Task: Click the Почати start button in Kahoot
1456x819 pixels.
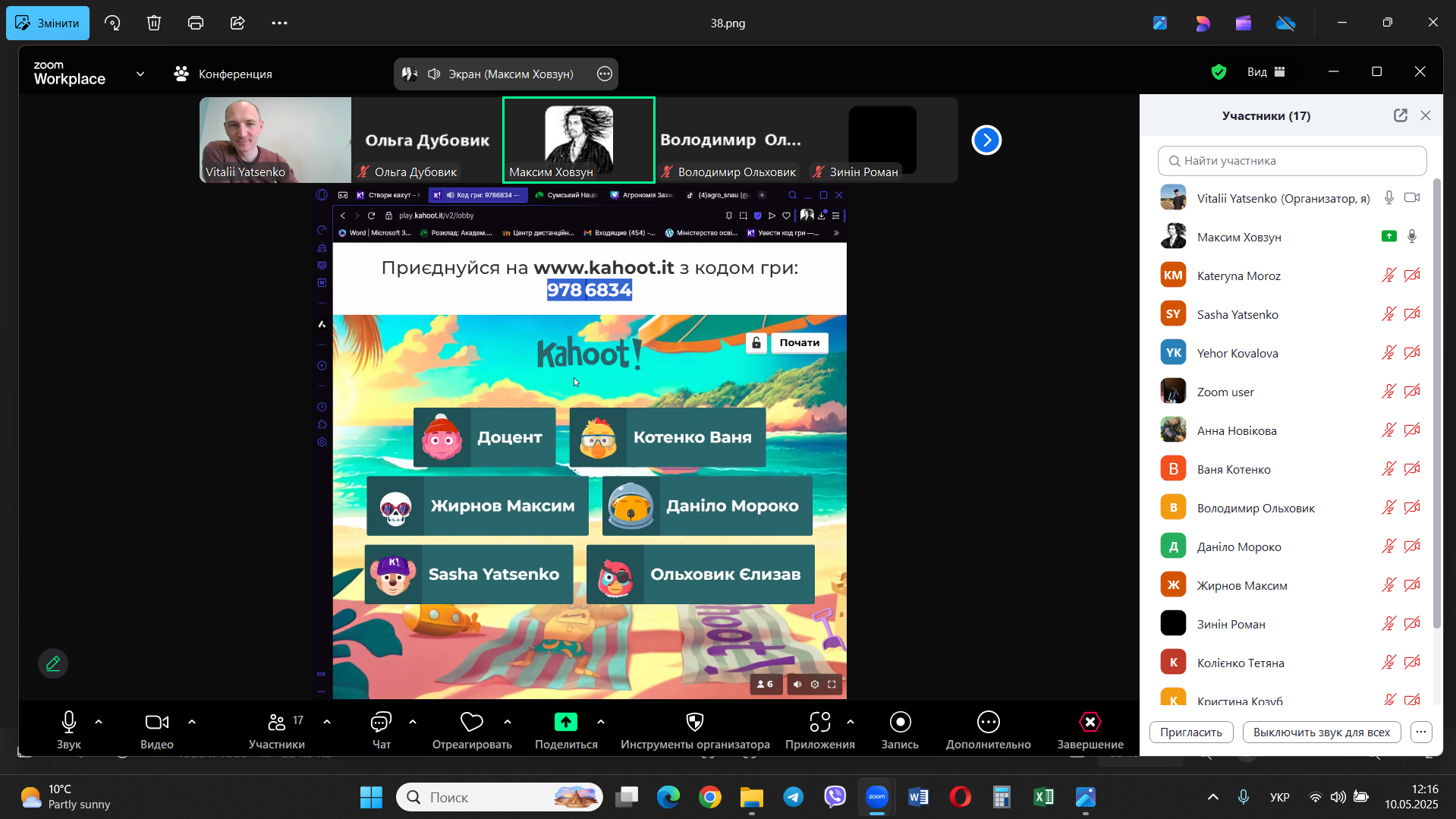Action: pyautogui.click(x=800, y=343)
